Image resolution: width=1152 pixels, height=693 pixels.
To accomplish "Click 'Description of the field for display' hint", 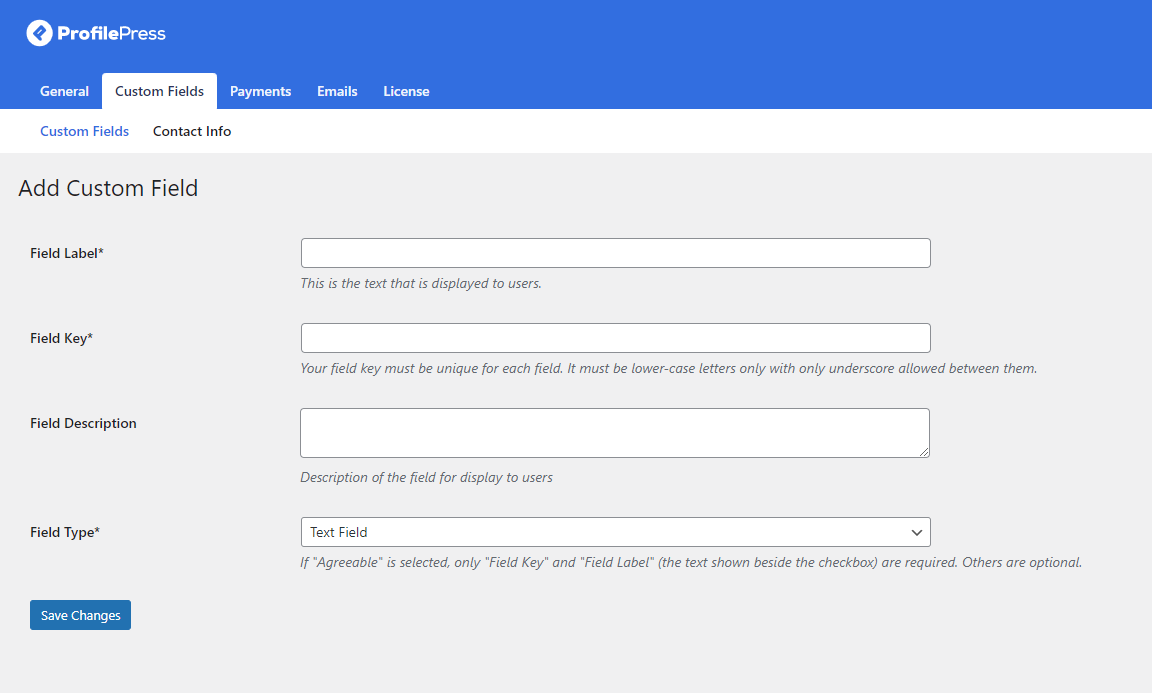I will [427, 477].
